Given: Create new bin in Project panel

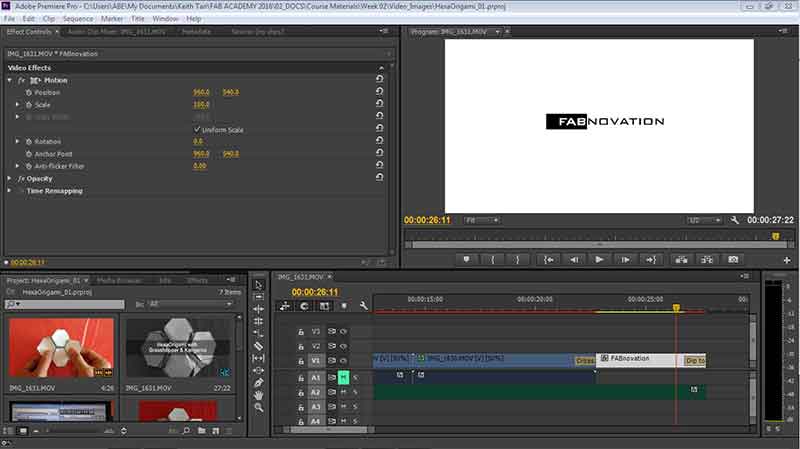Looking at the screenshot, I should coord(202,431).
